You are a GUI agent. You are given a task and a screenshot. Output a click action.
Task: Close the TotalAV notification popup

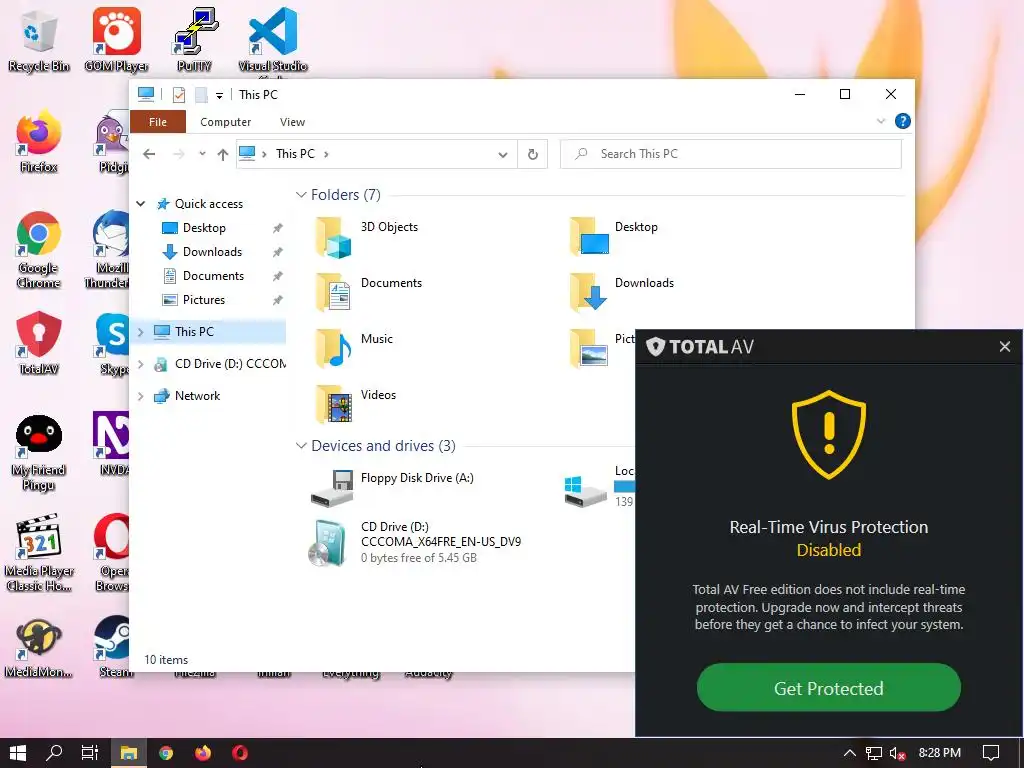point(1005,347)
